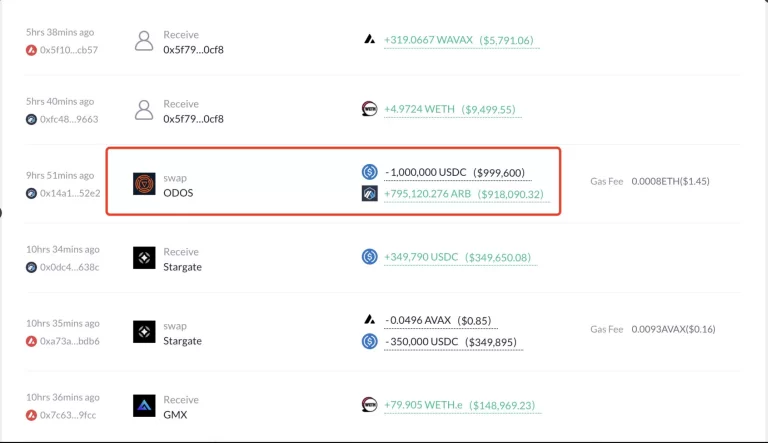The height and width of the screenshot is (443, 768).
Task: Click the Stargate icon in the swap row
Action: 145,332
